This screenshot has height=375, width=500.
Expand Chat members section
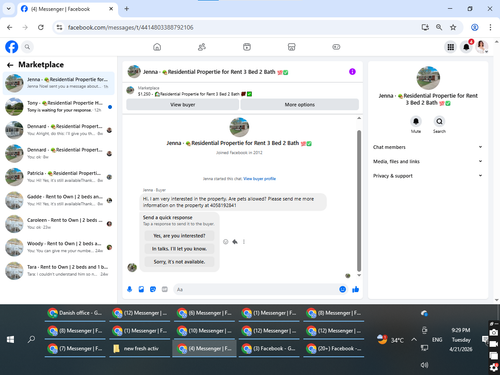[428, 147]
